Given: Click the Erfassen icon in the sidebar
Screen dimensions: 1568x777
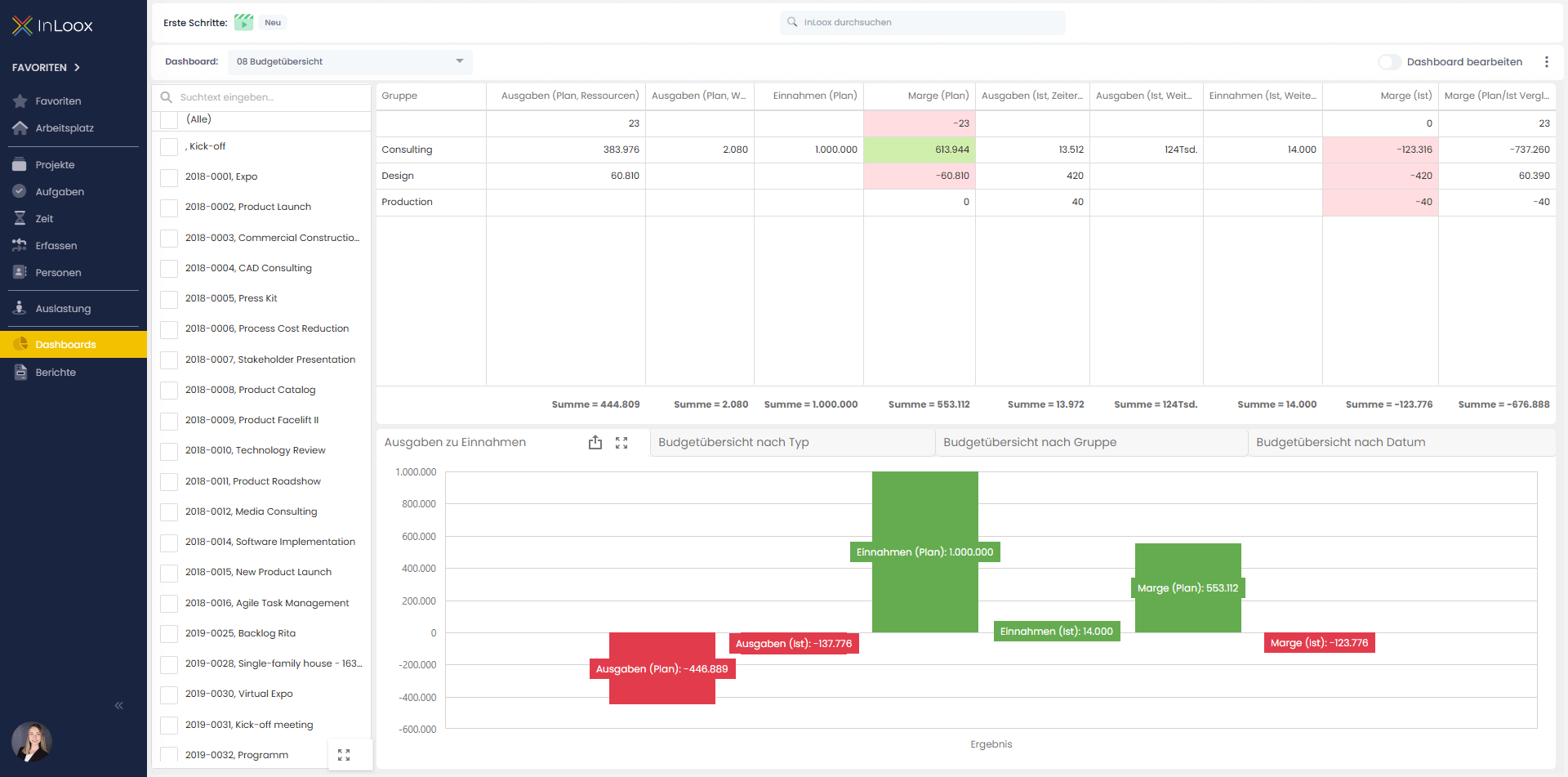Looking at the screenshot, I should 56,245.
